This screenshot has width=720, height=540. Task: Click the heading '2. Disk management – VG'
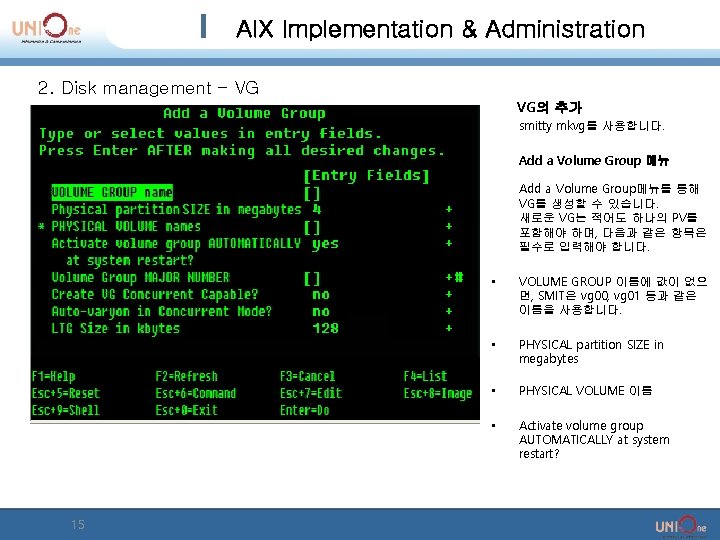click(148, 88)
